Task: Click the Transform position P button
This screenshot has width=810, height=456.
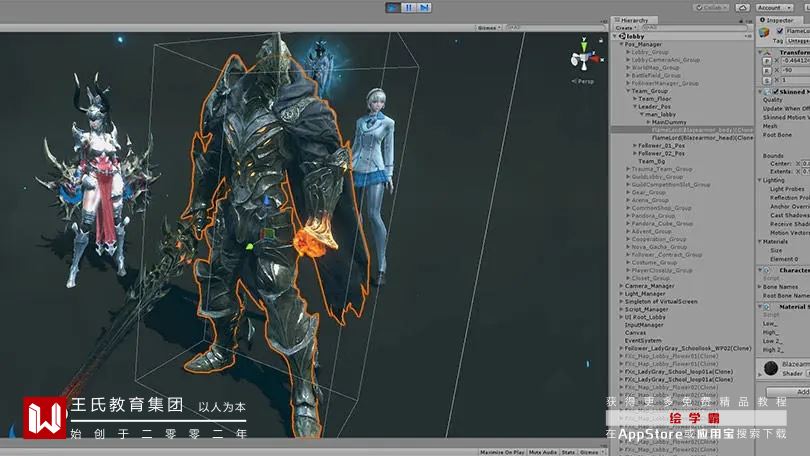Action: pos(767,62)
